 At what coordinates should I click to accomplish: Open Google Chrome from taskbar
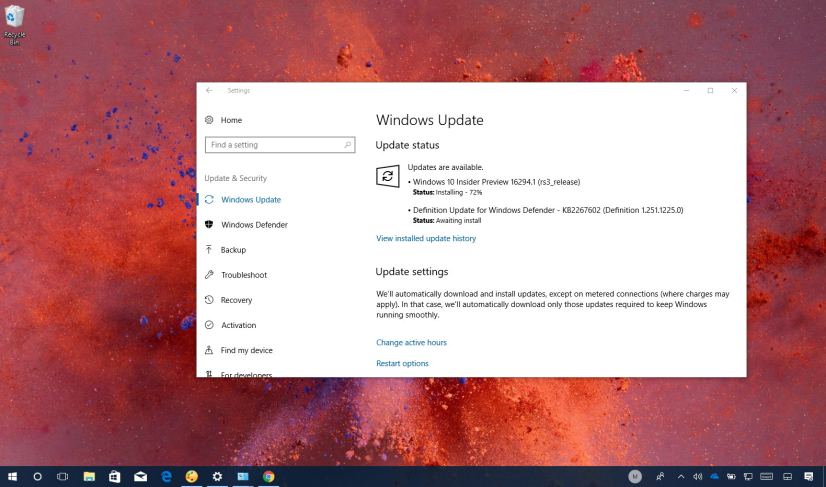click(x=269, y=476)
